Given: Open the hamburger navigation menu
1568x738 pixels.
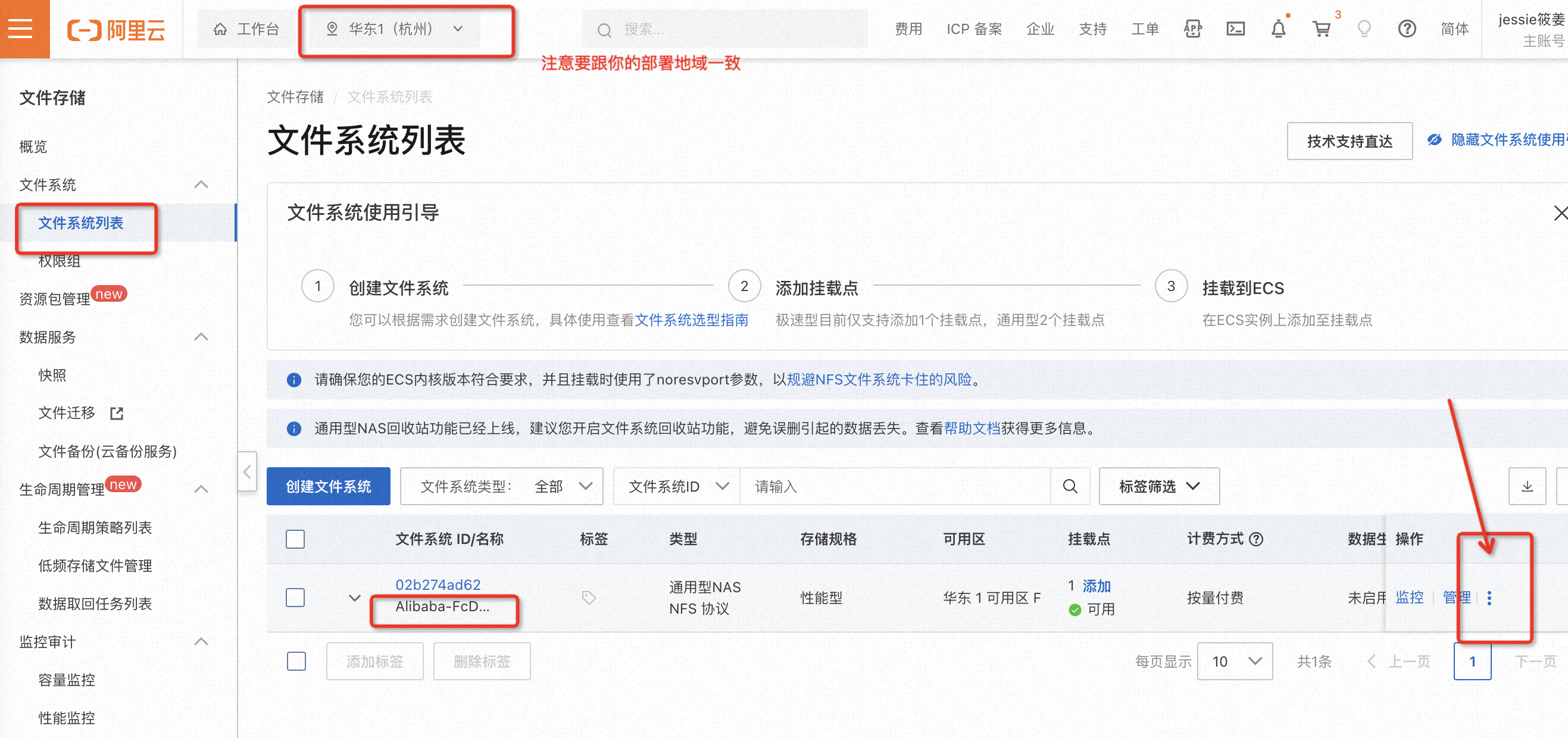Looking at the screenshot, I should (21, 29).
